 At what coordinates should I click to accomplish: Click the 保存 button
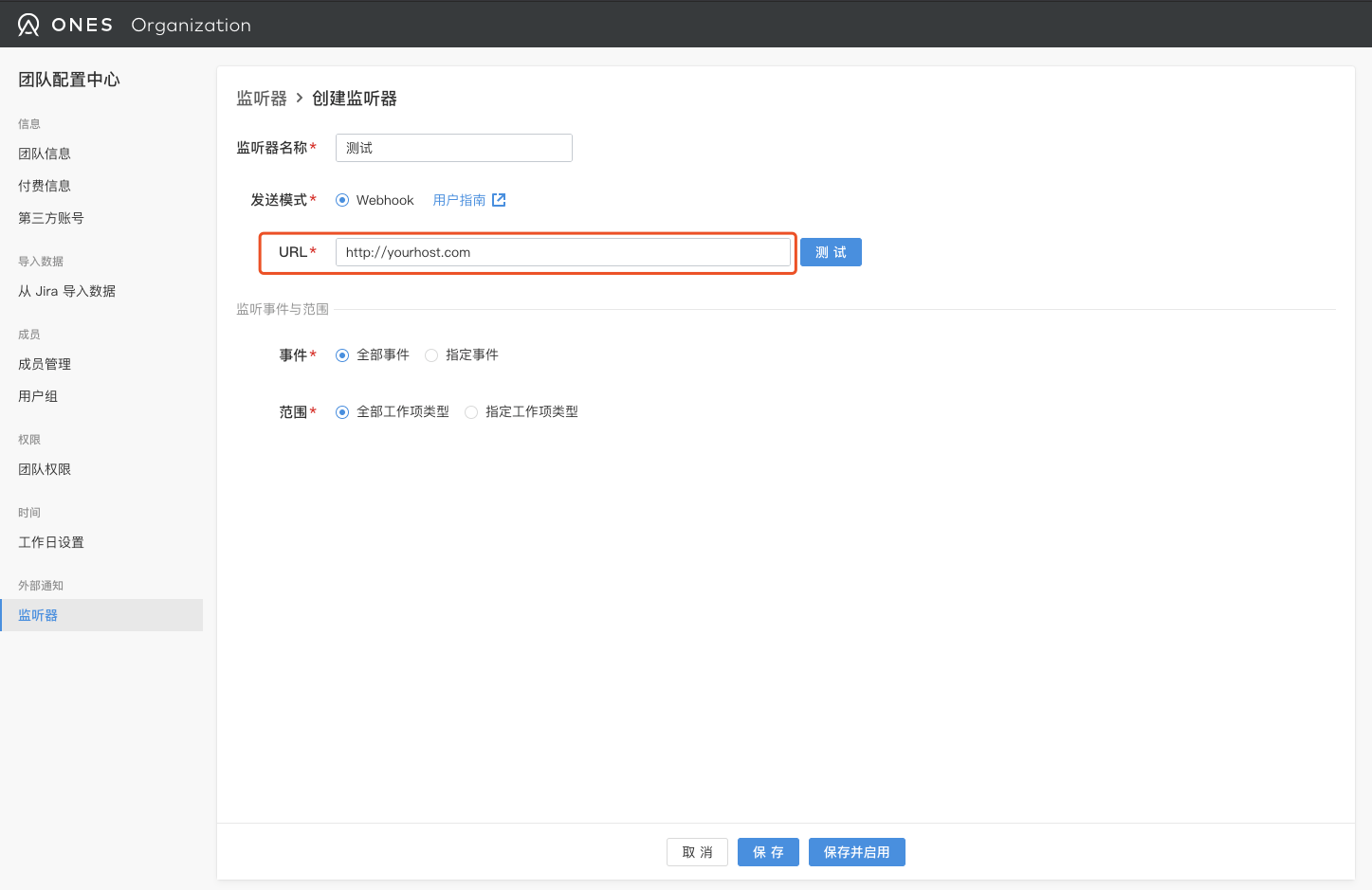pyautogui.click(x=768, y=852)
